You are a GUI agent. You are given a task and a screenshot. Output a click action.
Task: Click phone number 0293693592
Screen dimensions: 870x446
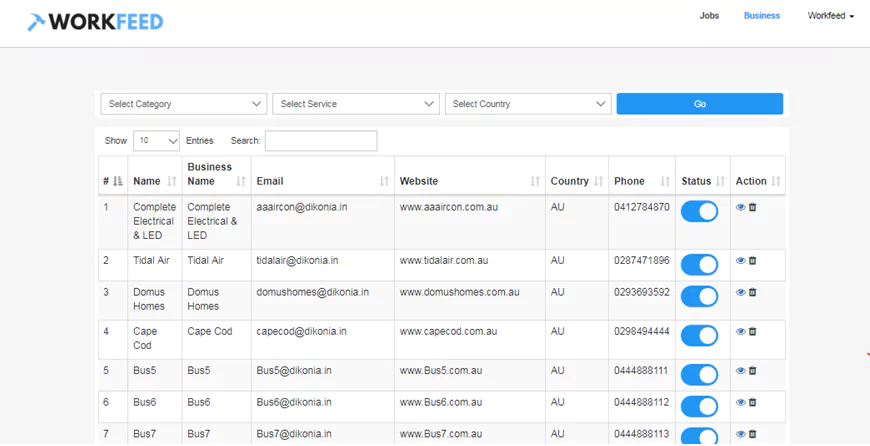click(x=642, y=292)
